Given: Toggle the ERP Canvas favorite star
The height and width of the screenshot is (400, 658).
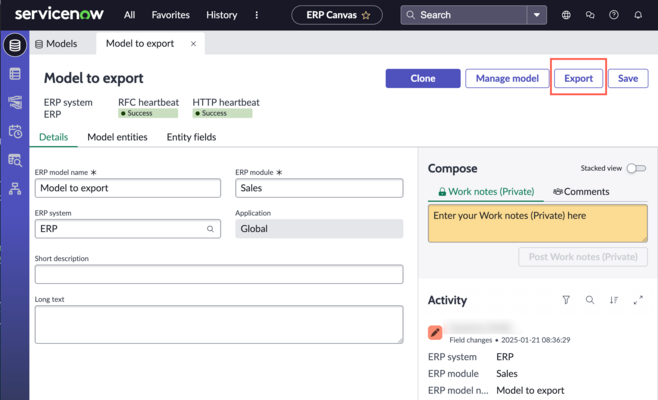Looking at the screenshot, I should click(366, 16).
